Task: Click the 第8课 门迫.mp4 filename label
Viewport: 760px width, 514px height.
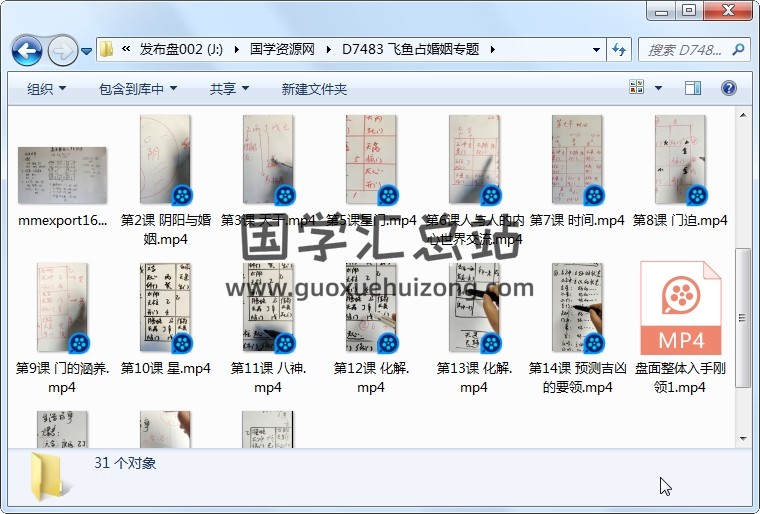Action: pyautogui.click(x=680, y=221)
